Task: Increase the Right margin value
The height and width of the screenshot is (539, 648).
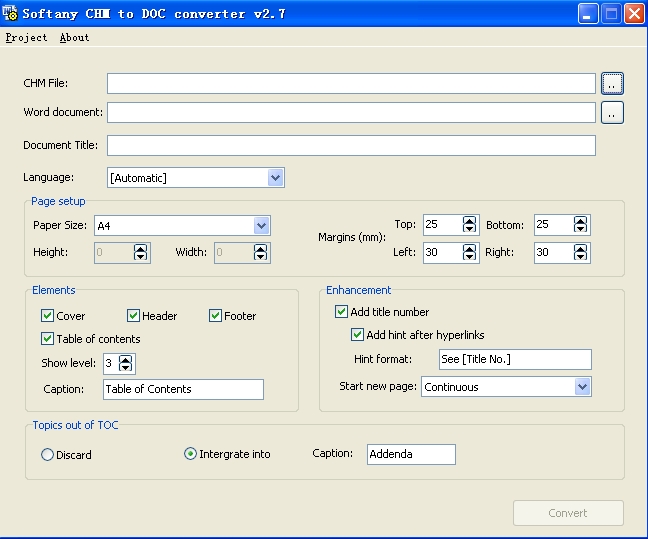Action: pyautogui.click(x=580, y=248)
